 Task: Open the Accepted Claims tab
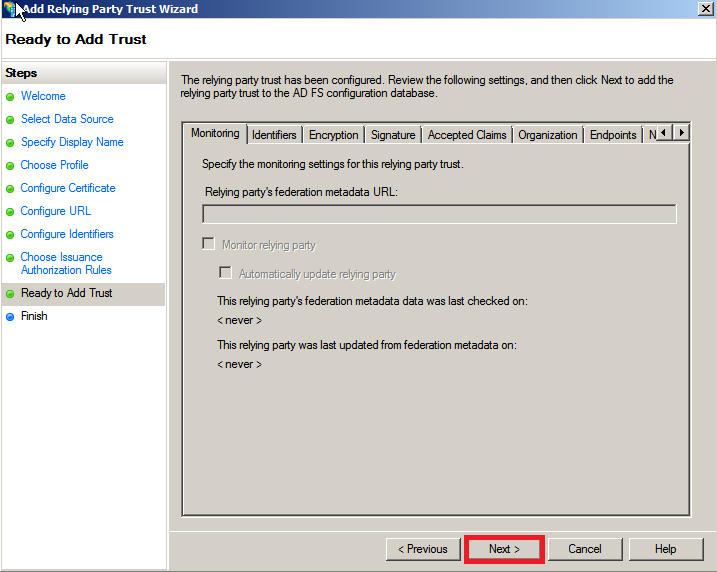(x=467, y=135)
